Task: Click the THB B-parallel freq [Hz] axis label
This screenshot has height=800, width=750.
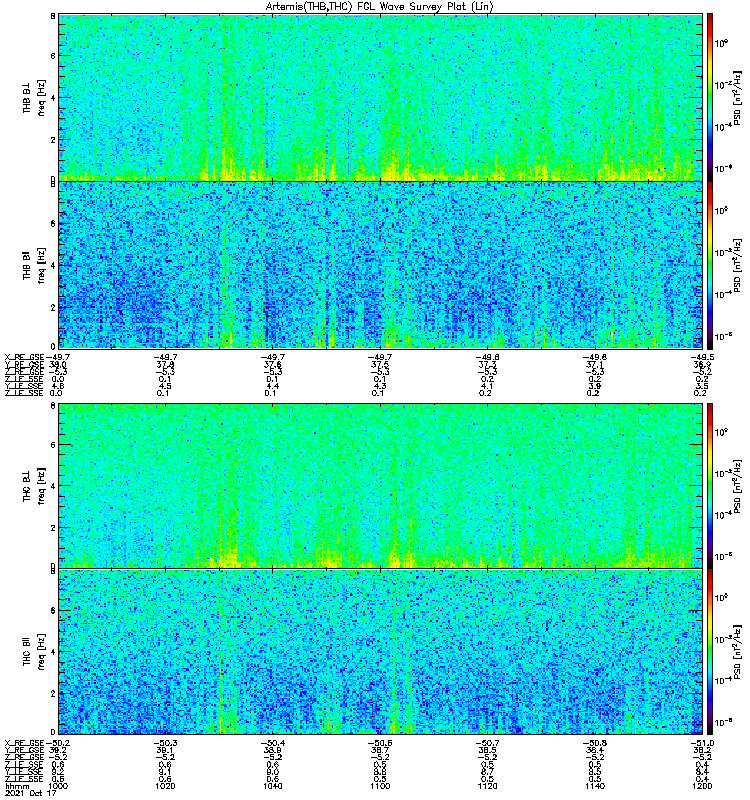Action: (x=41, y=265)
